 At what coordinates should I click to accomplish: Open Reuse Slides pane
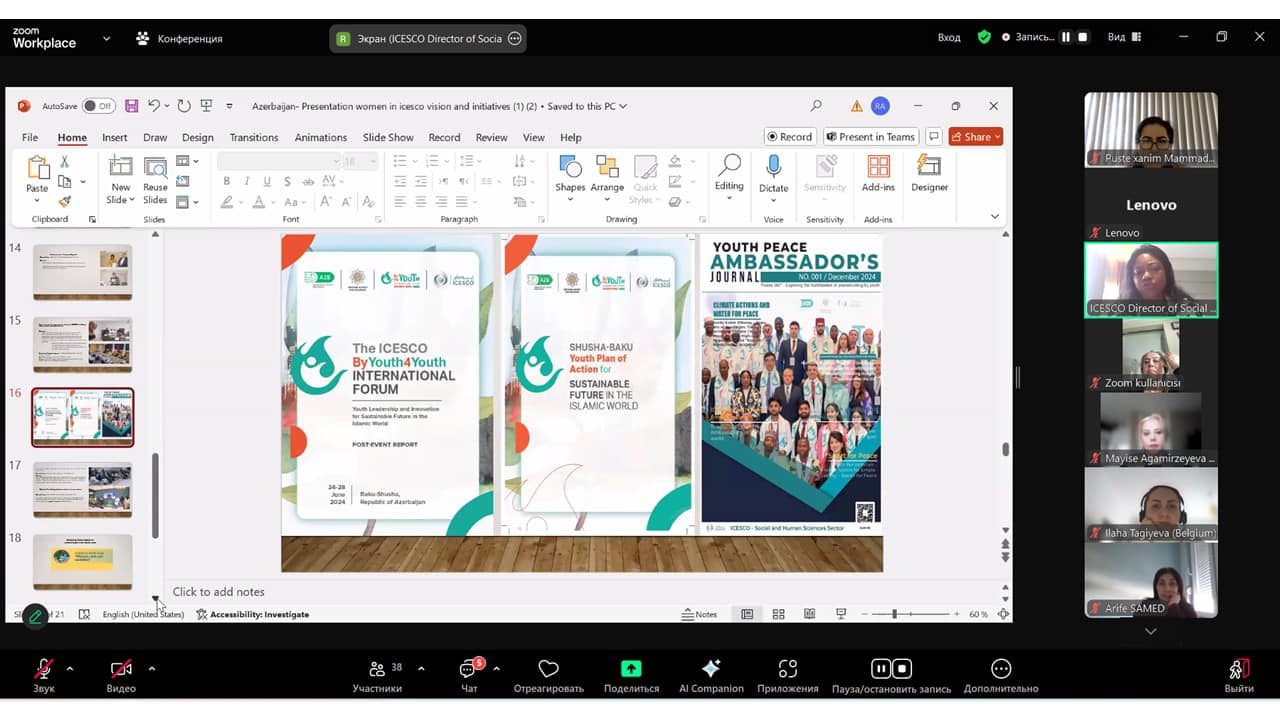[155, 180]
